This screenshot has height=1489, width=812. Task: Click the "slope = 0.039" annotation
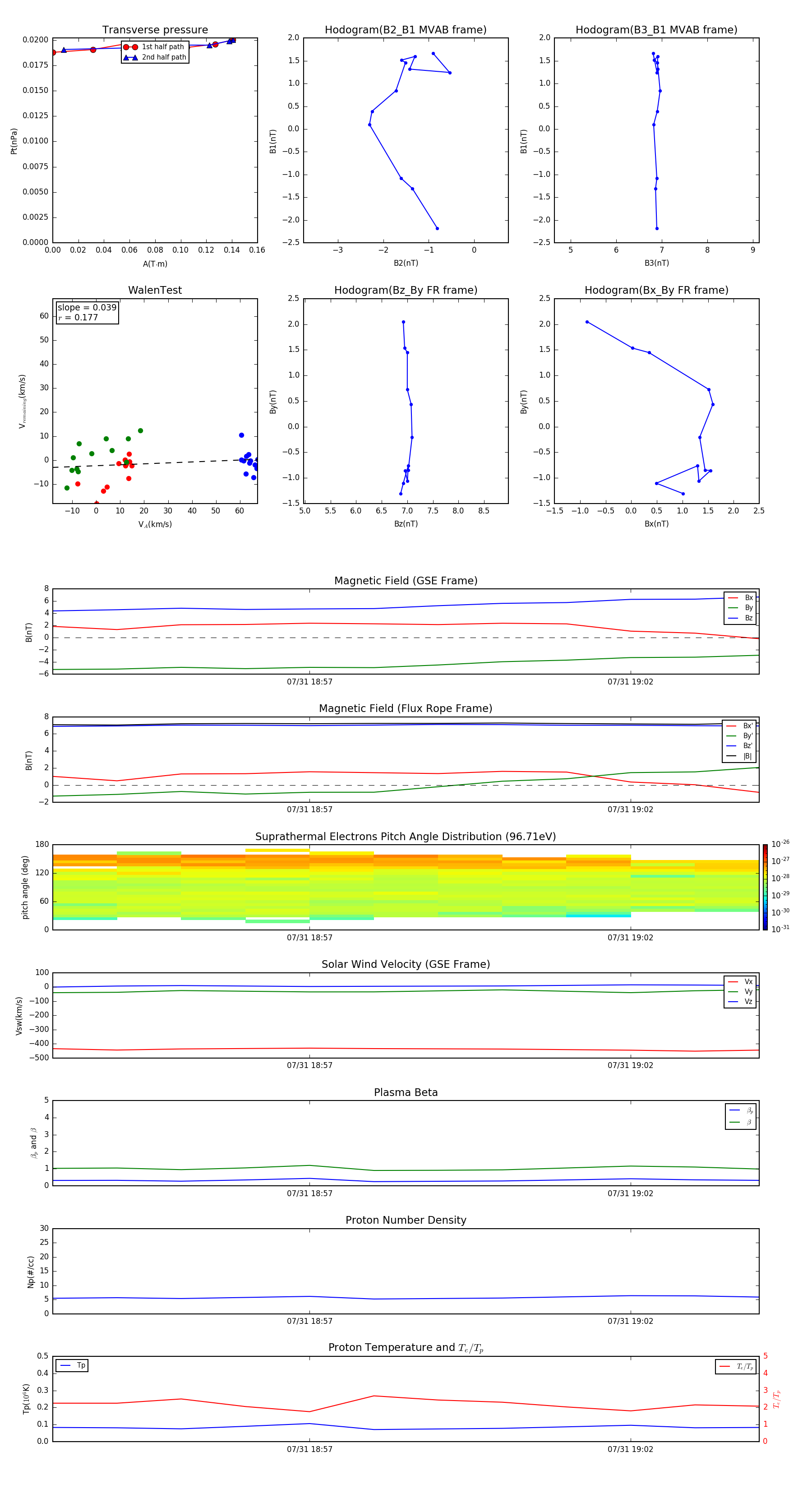[x=87, y=308]
